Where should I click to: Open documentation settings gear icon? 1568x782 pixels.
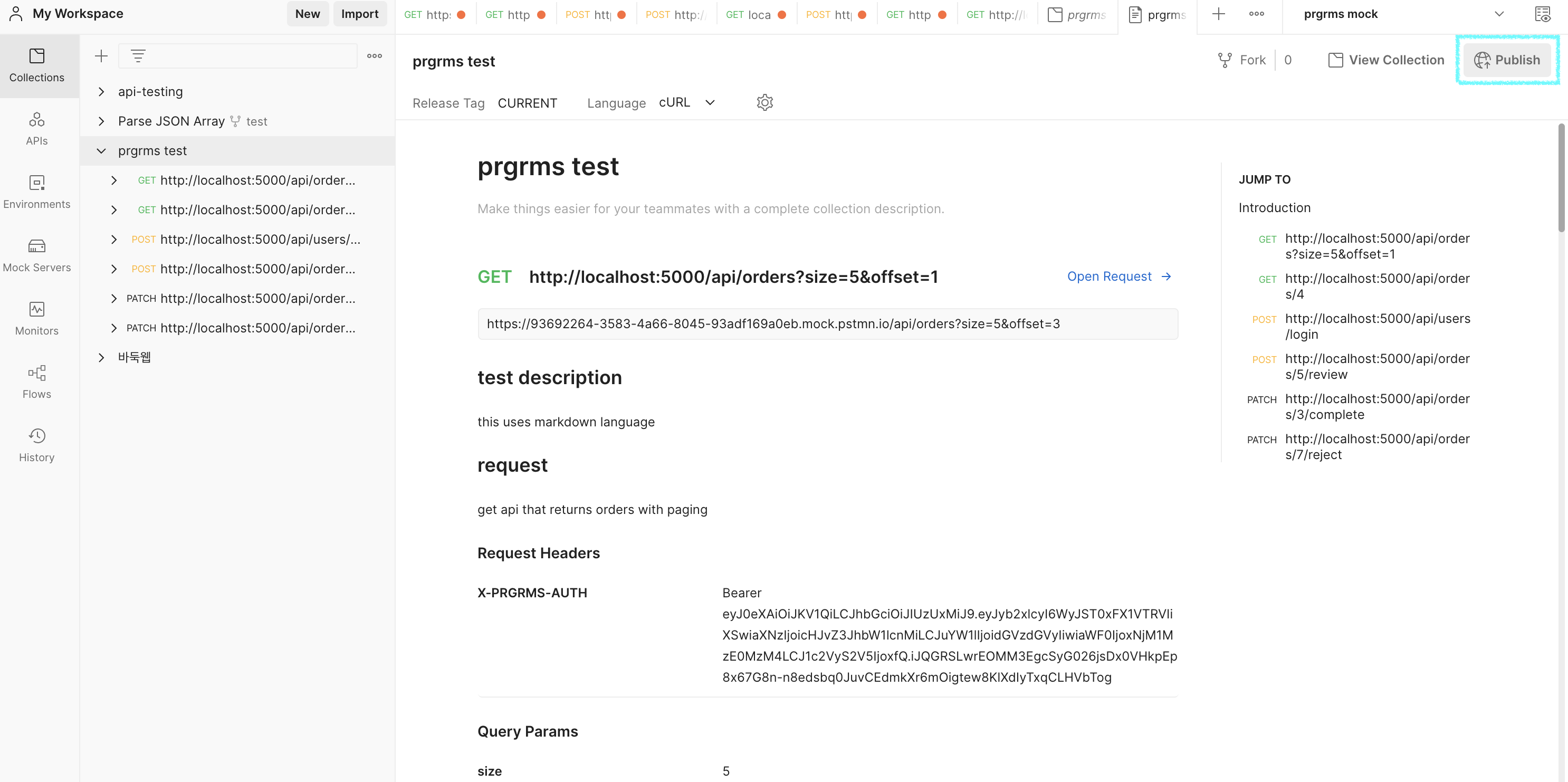click(x=764, y=102)
